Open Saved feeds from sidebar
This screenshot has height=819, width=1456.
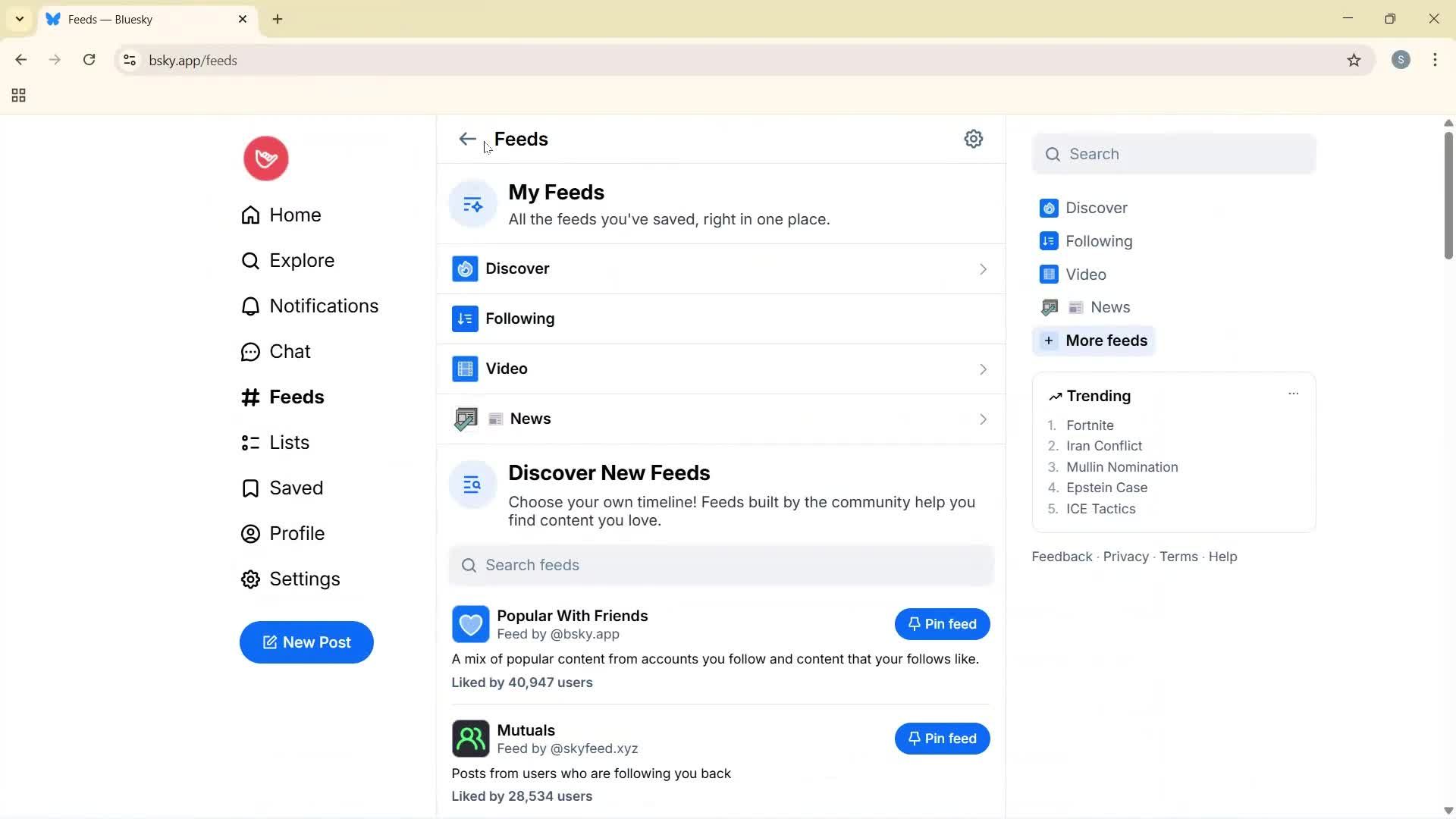click(x=296, y=488)
